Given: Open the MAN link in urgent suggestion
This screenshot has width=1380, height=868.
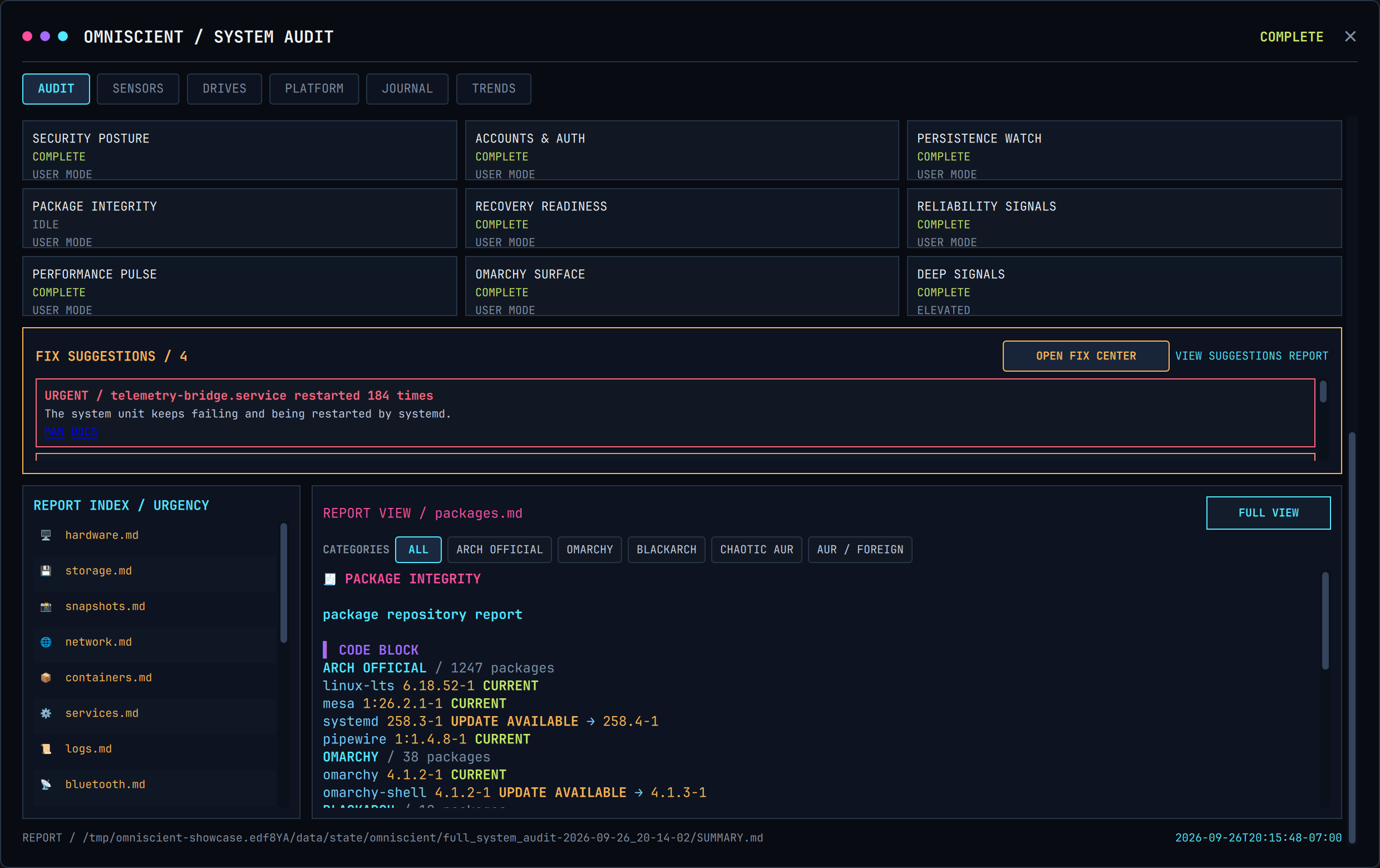Looking at the screenshot, I should point(55,431).
